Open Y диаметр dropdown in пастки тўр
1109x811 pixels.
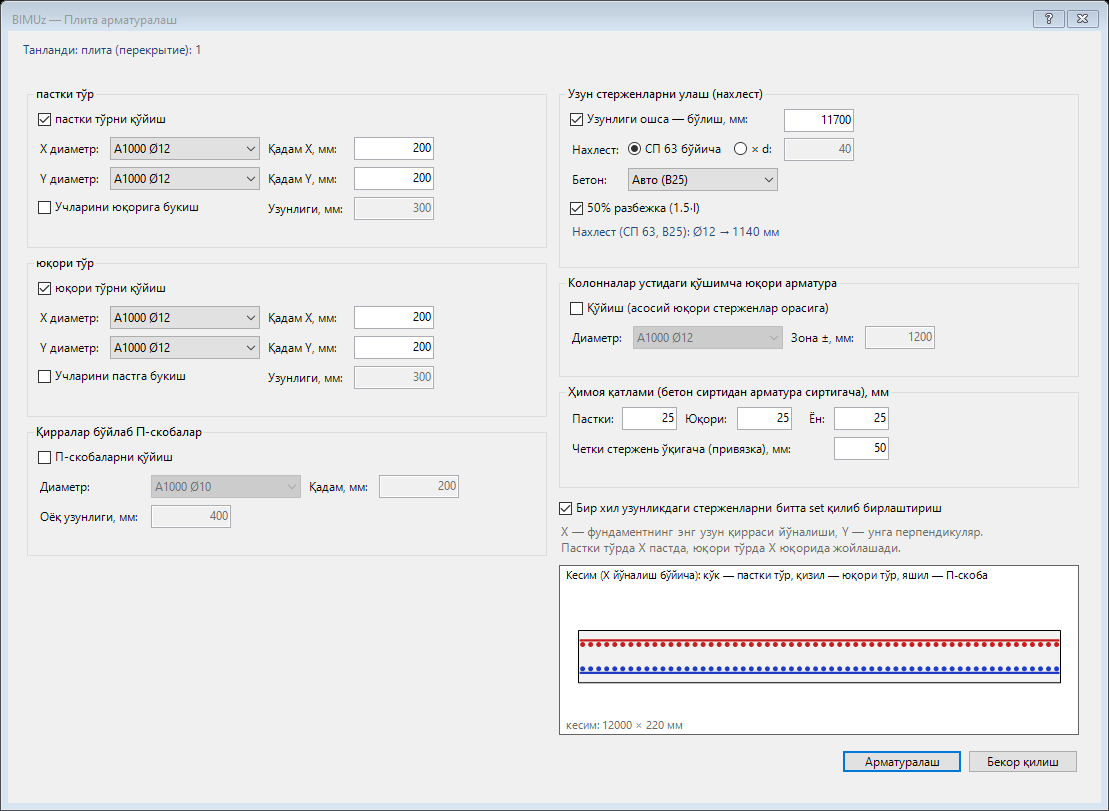[185, 179]
